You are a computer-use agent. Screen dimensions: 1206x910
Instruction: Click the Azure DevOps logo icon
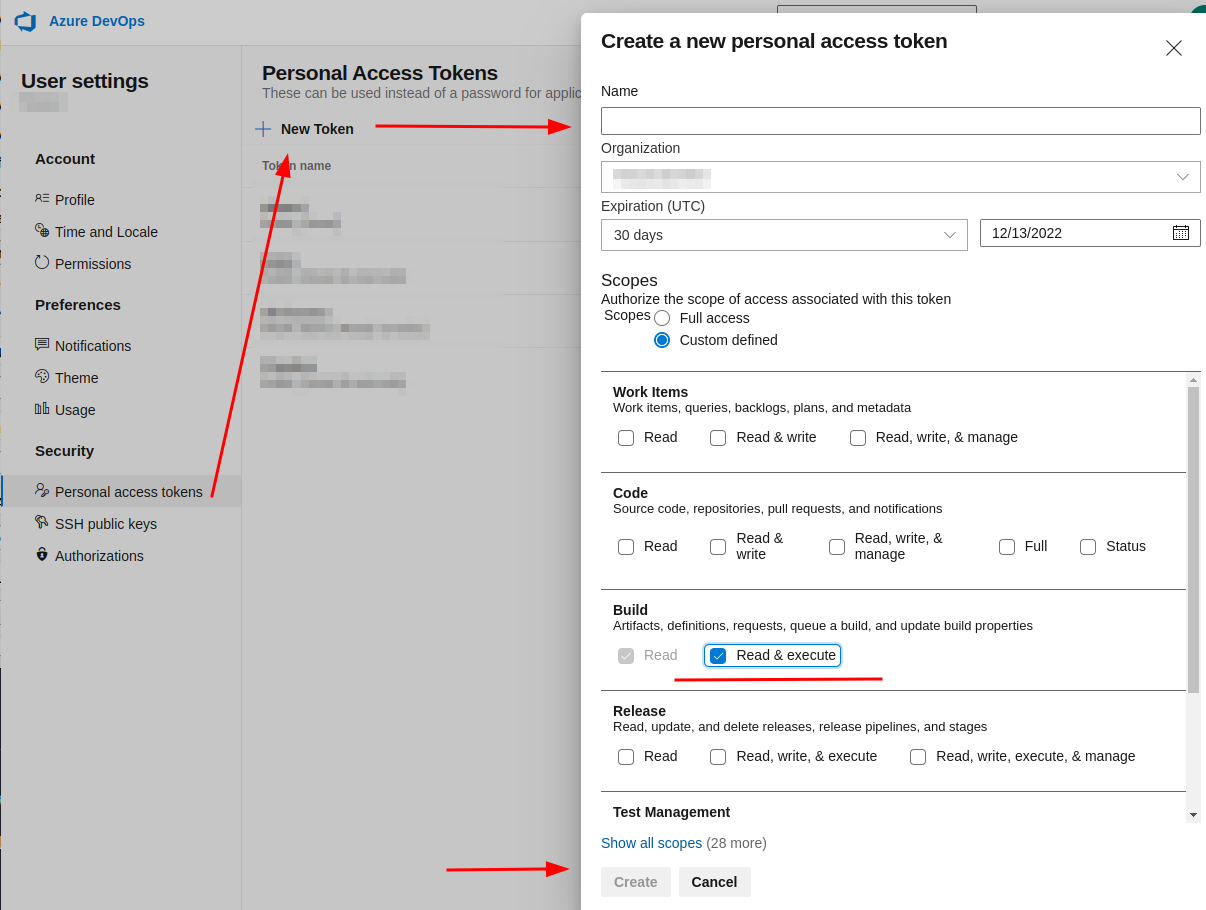[25, 22]
